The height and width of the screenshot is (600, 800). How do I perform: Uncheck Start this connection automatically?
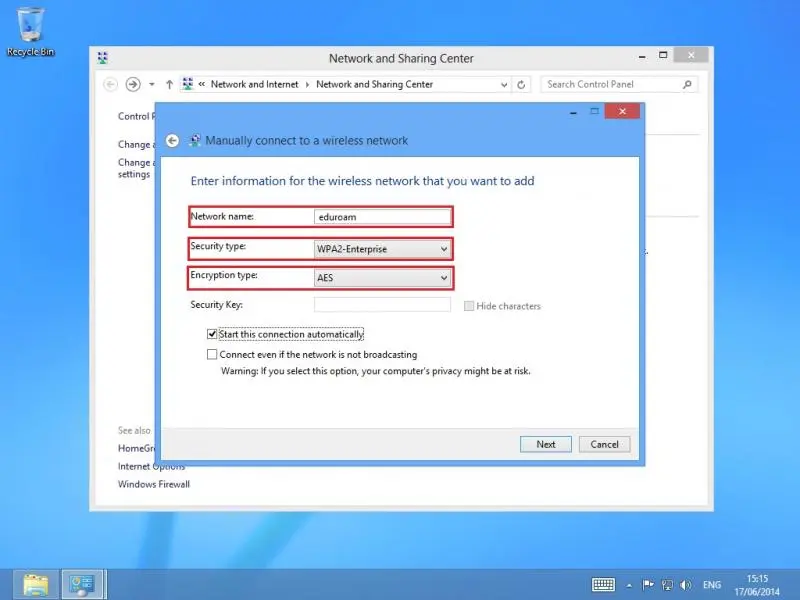tap(212, 334)
